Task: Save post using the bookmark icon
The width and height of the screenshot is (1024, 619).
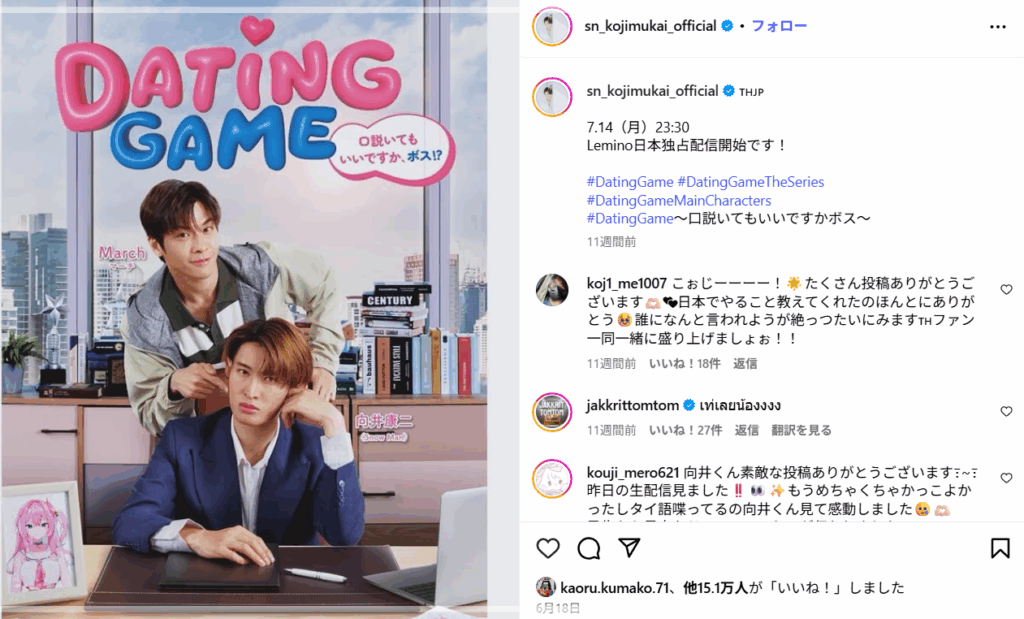Action: click(1000, 548)
